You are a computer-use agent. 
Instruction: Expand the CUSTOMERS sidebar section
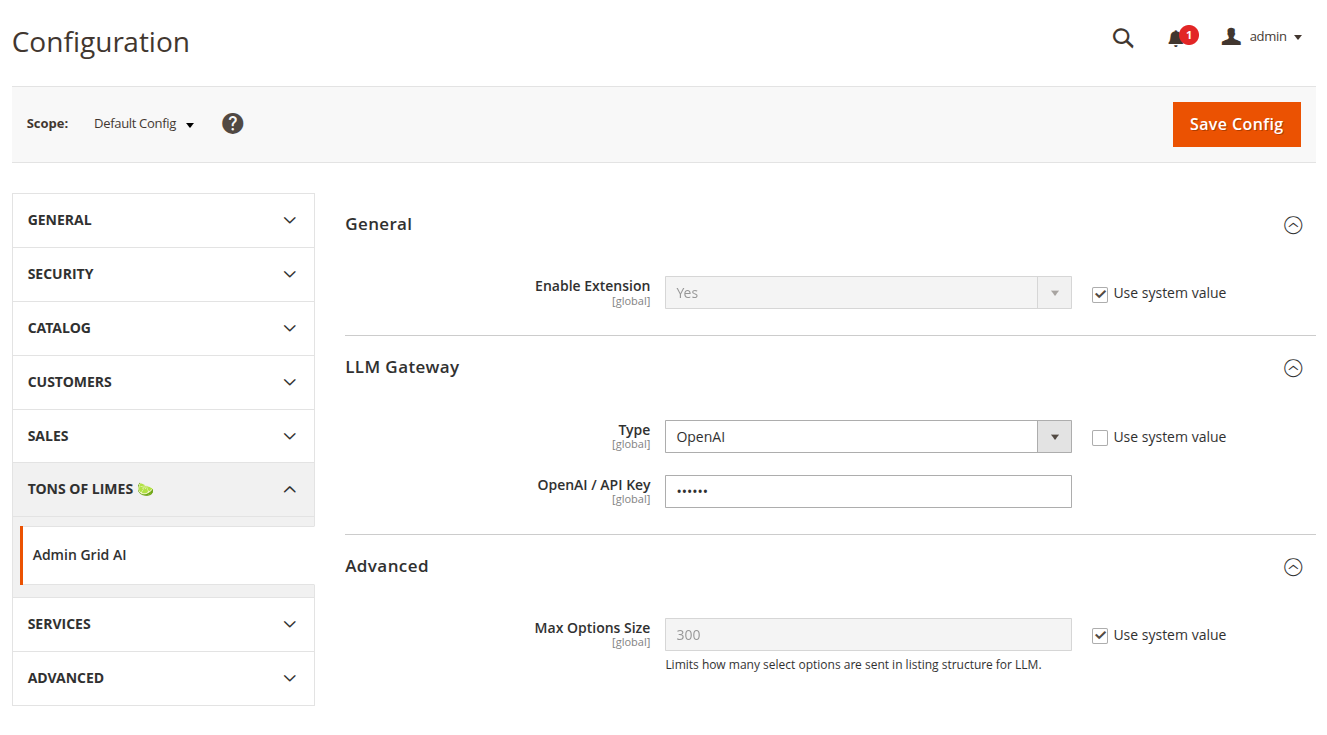[x=163, y=383]
